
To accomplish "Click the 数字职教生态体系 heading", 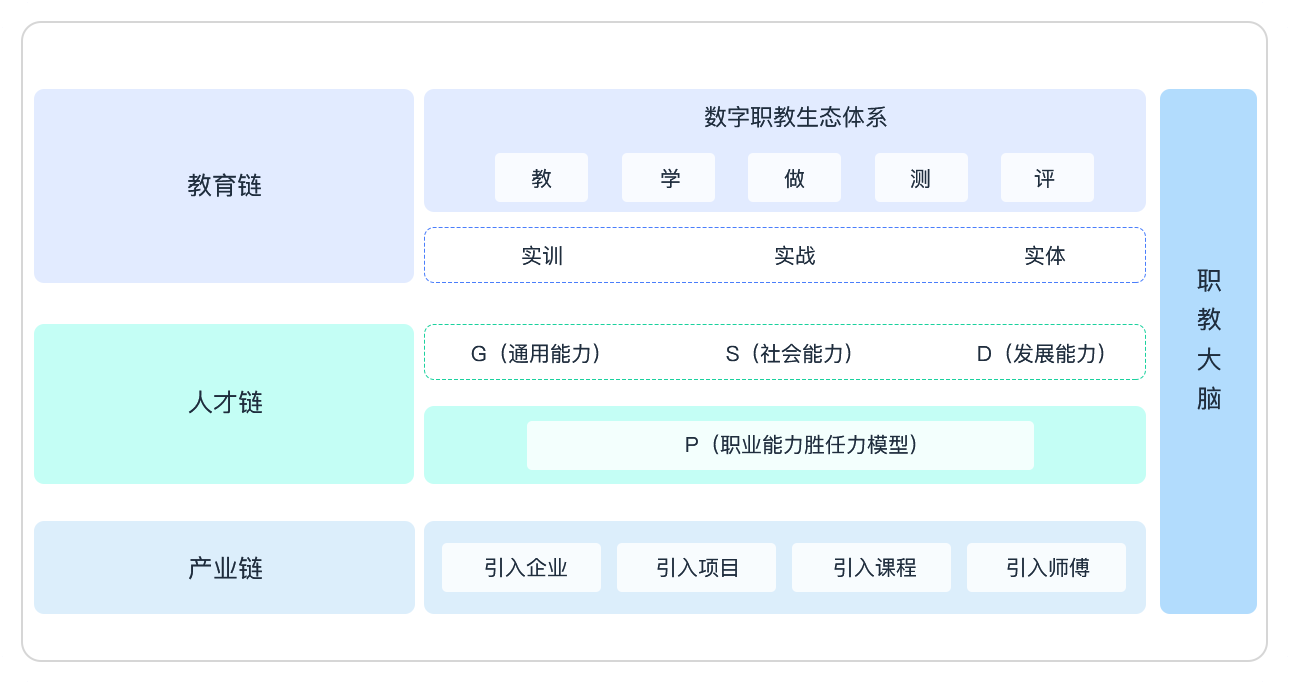I will pos(795,118).
